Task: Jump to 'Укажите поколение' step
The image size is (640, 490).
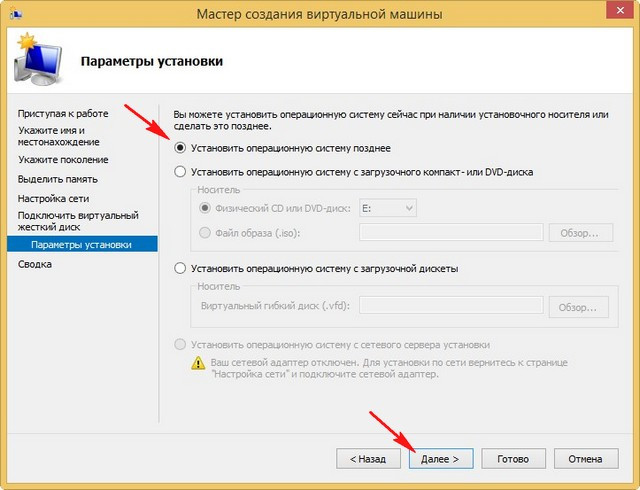Action: (63, 160)
